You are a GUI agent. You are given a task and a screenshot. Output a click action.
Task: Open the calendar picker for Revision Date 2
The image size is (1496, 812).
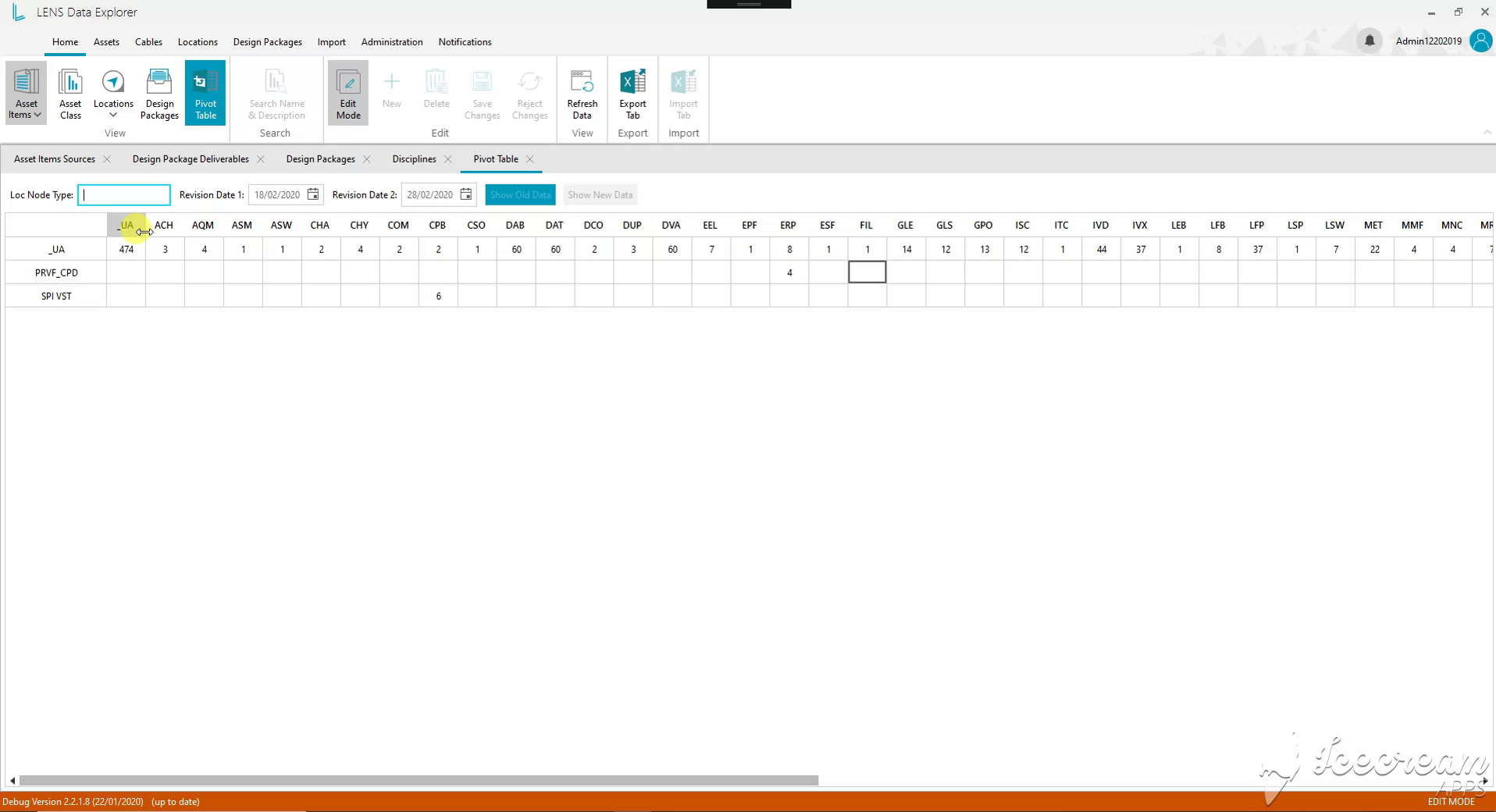click(x=466, y=194)
